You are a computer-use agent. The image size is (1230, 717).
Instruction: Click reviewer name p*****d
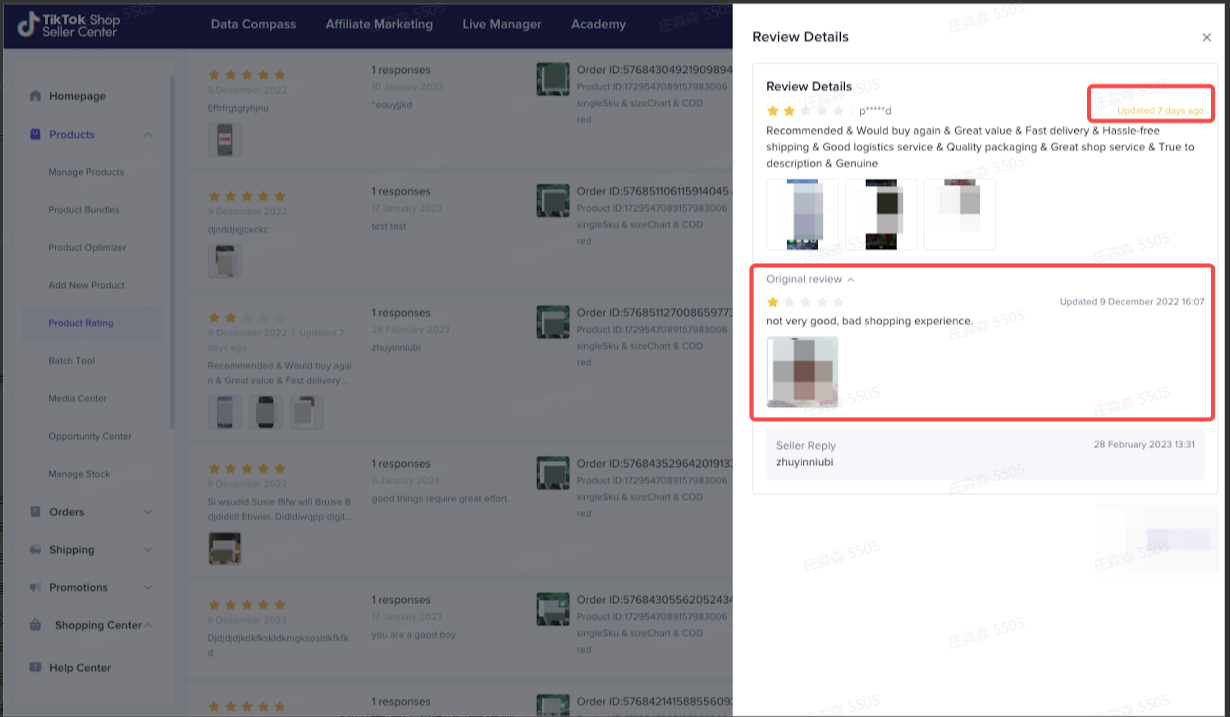tap(875, 111)
